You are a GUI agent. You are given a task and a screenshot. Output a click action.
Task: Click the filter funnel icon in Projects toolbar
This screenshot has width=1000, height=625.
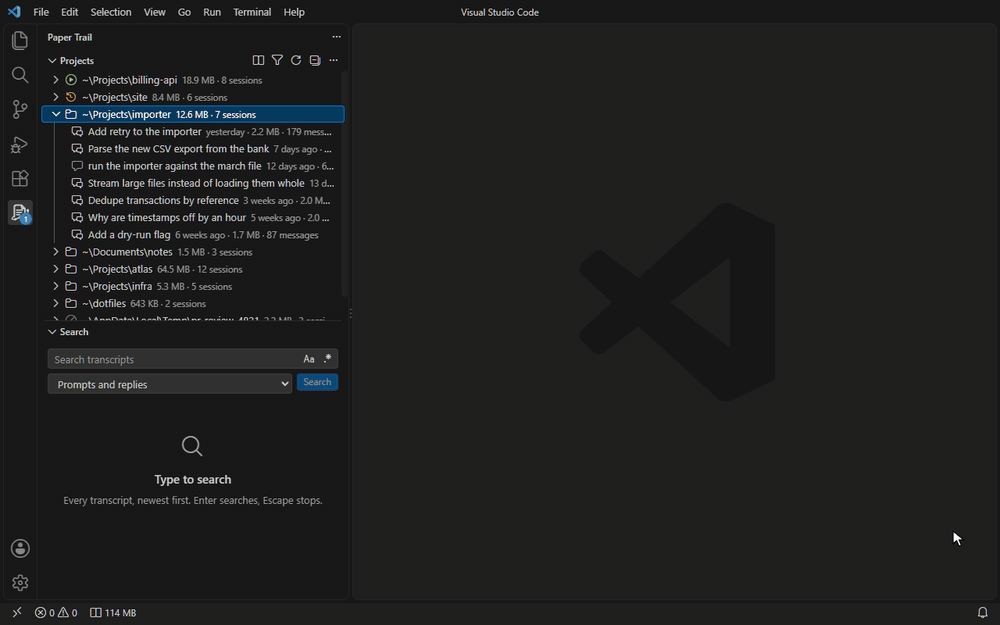[277, 60]
